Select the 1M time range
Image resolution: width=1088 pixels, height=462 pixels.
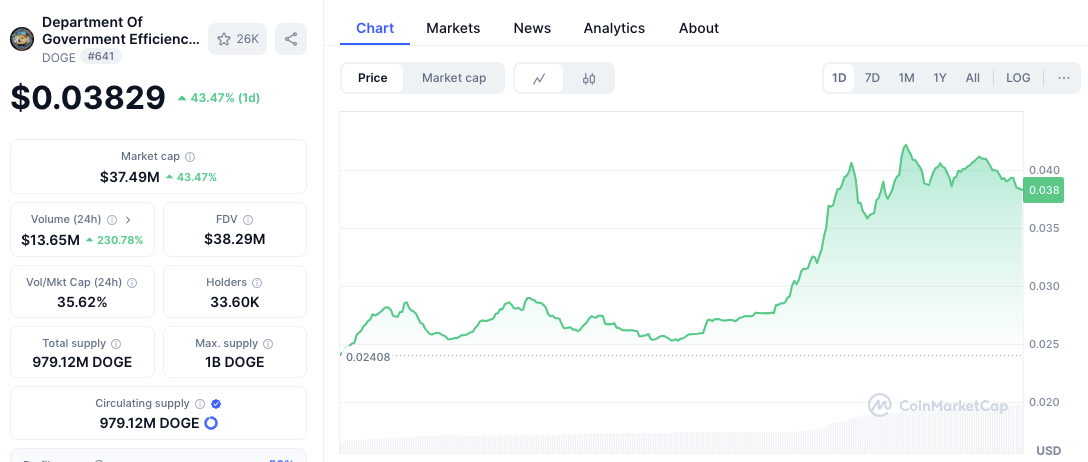point(906,78)
